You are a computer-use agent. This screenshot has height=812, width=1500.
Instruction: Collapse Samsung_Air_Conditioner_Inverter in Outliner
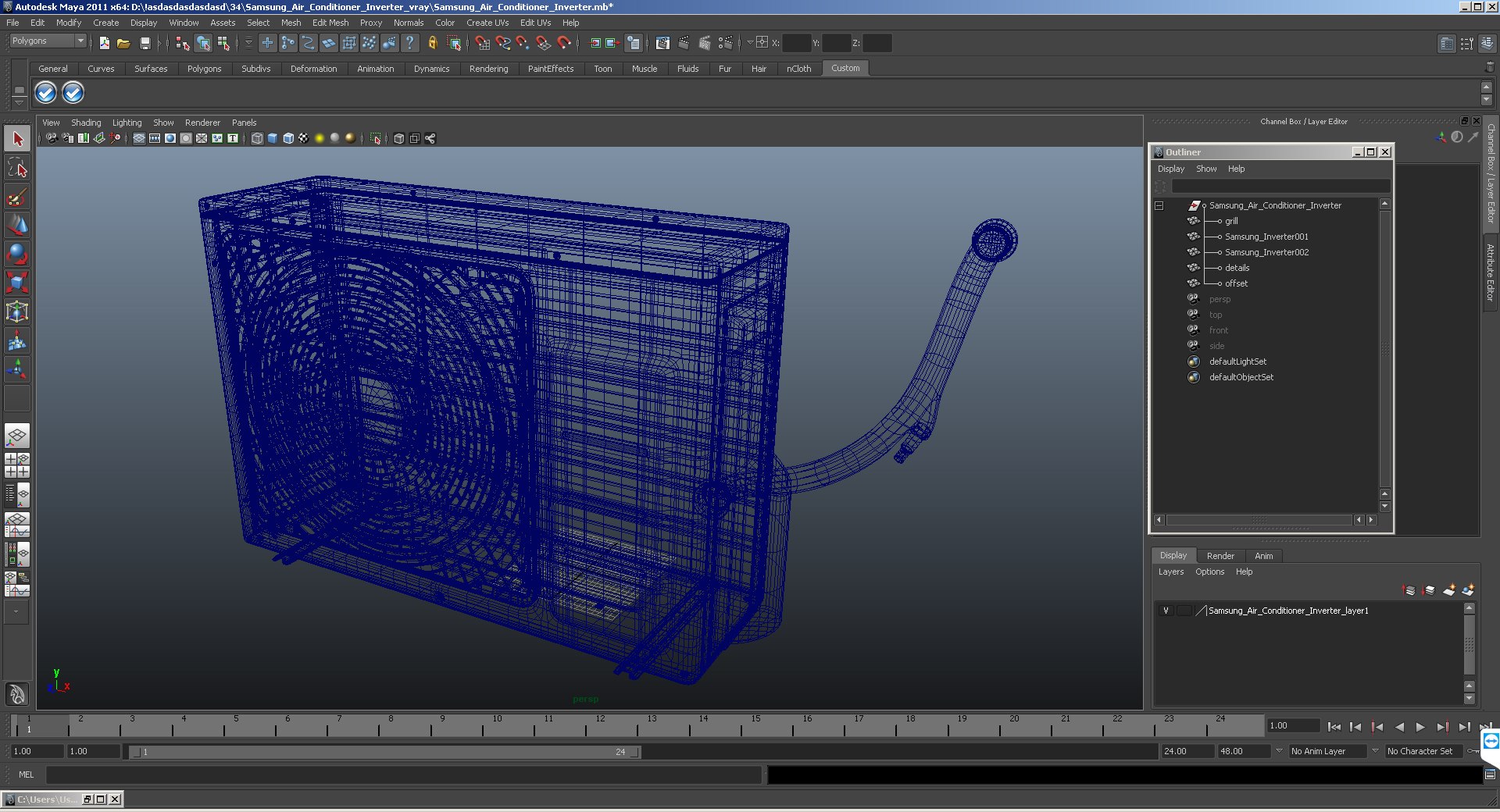(x=1159, y=205)
